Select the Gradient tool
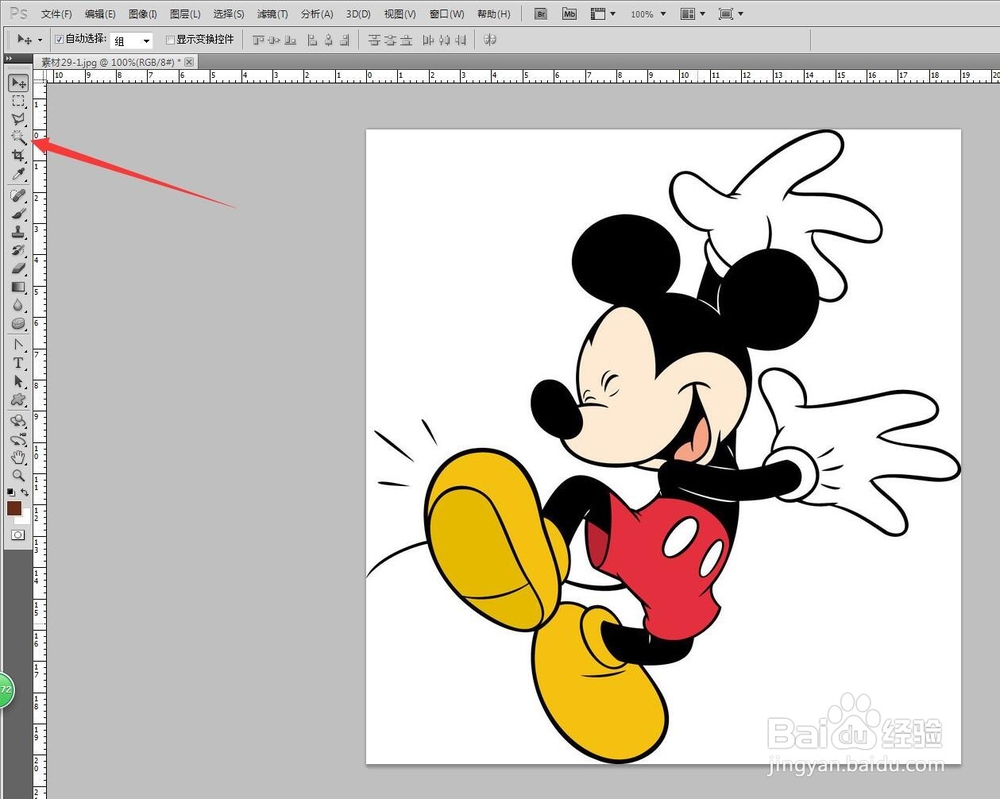The image size is (1000, 799). pos(18,287)
